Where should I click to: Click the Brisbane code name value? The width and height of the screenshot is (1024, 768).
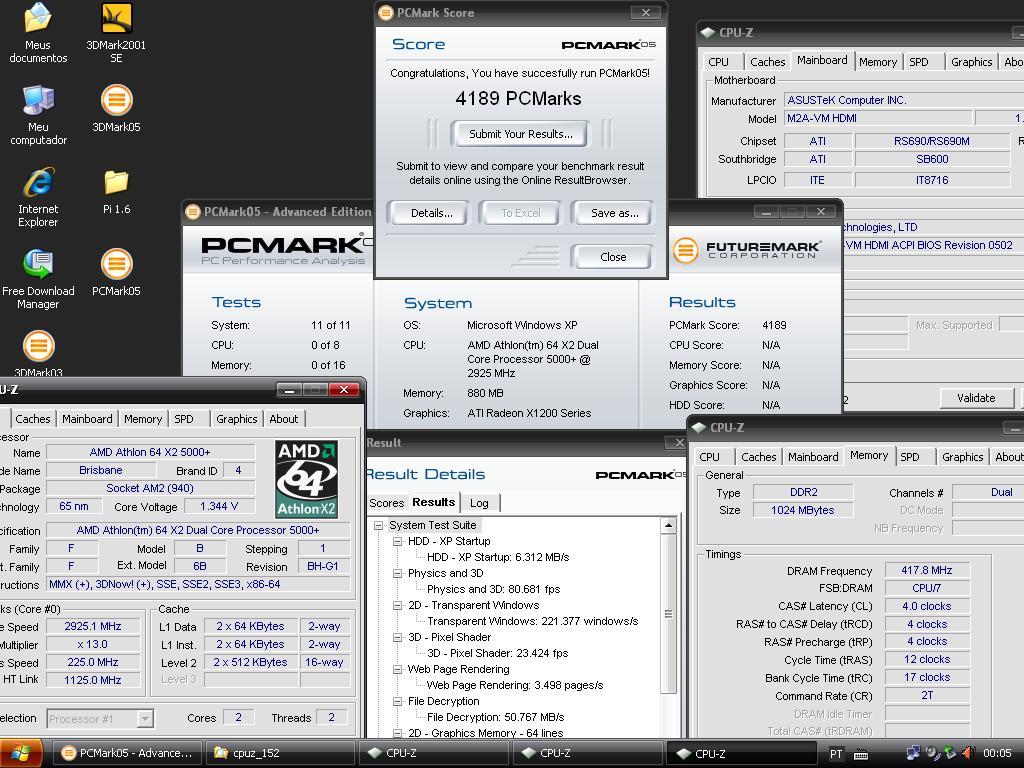point(101,470)
